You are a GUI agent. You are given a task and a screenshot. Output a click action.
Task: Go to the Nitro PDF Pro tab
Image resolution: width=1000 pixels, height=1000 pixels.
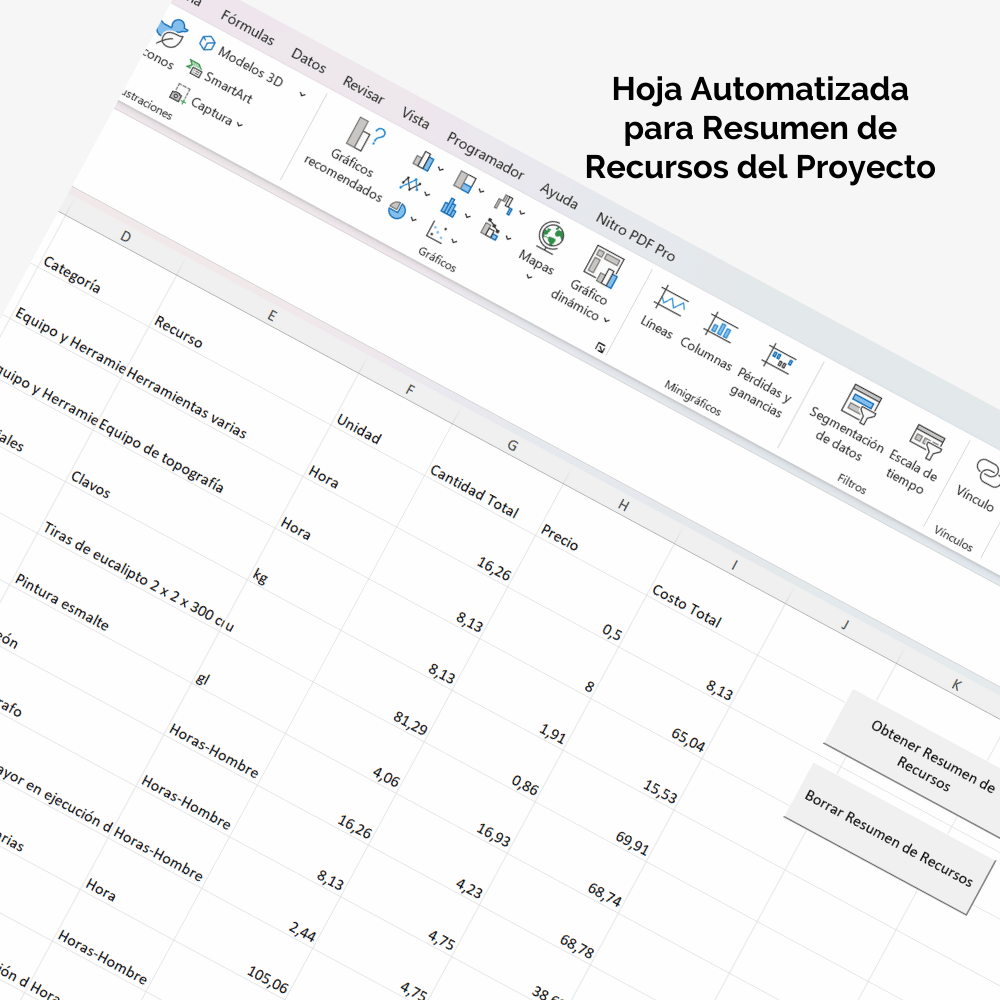(x=634, y=236)
